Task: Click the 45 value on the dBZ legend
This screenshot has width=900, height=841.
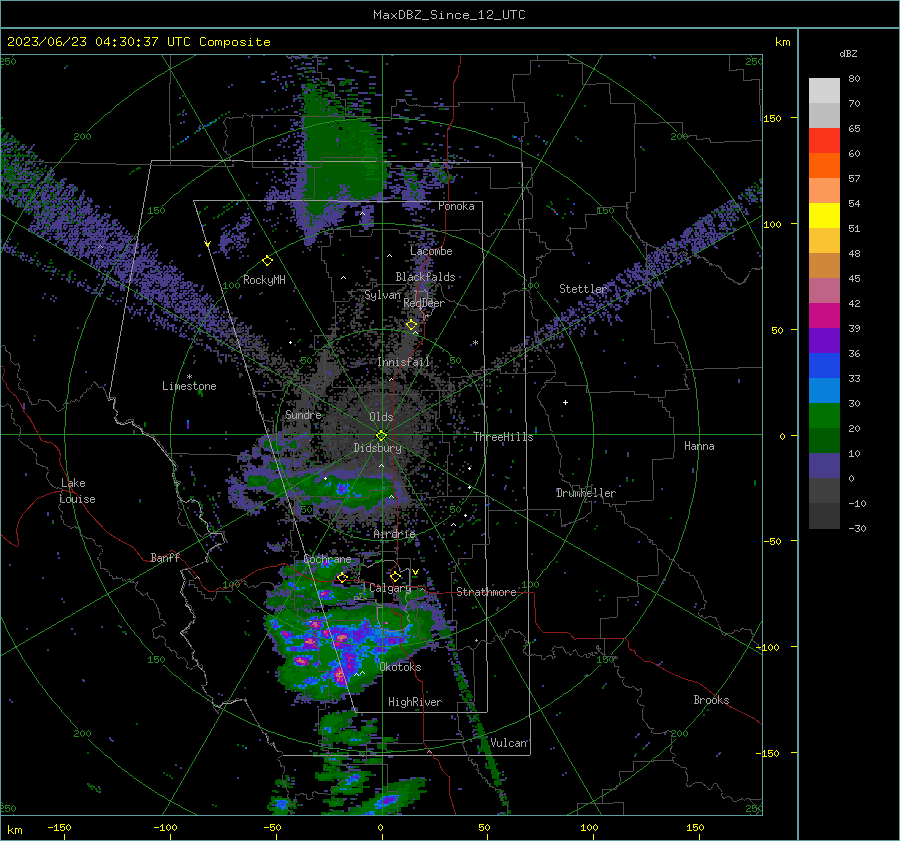Action: 854,278
